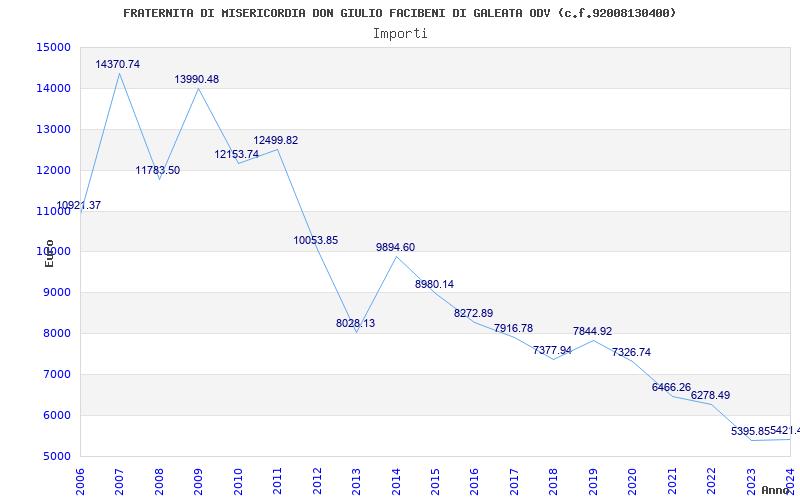Click the 8980.14 data label
The height and width of the screenshot is (500, 800).
tap(434, 284)
